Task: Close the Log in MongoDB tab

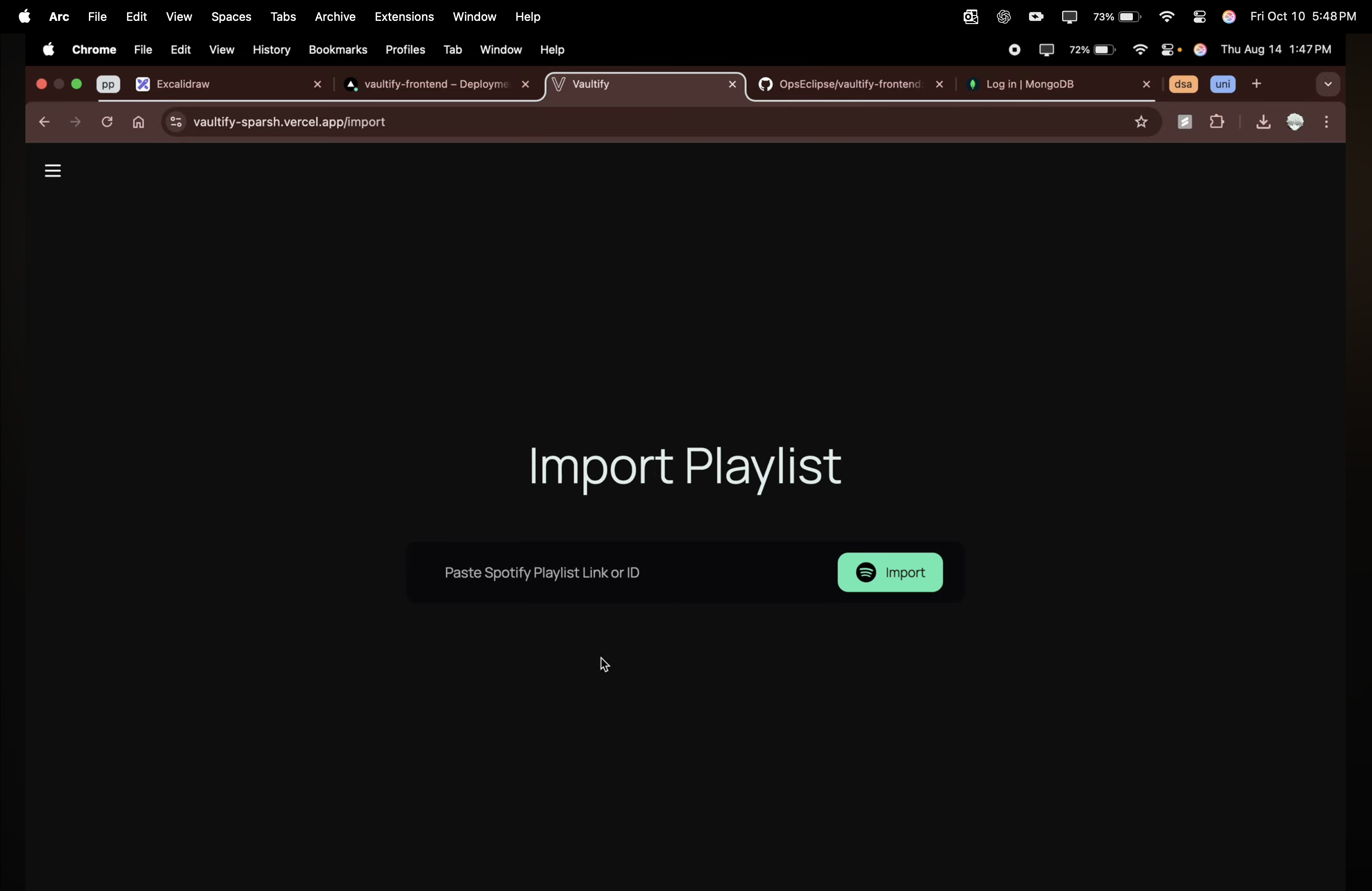Action: [x=1146, y=85]
